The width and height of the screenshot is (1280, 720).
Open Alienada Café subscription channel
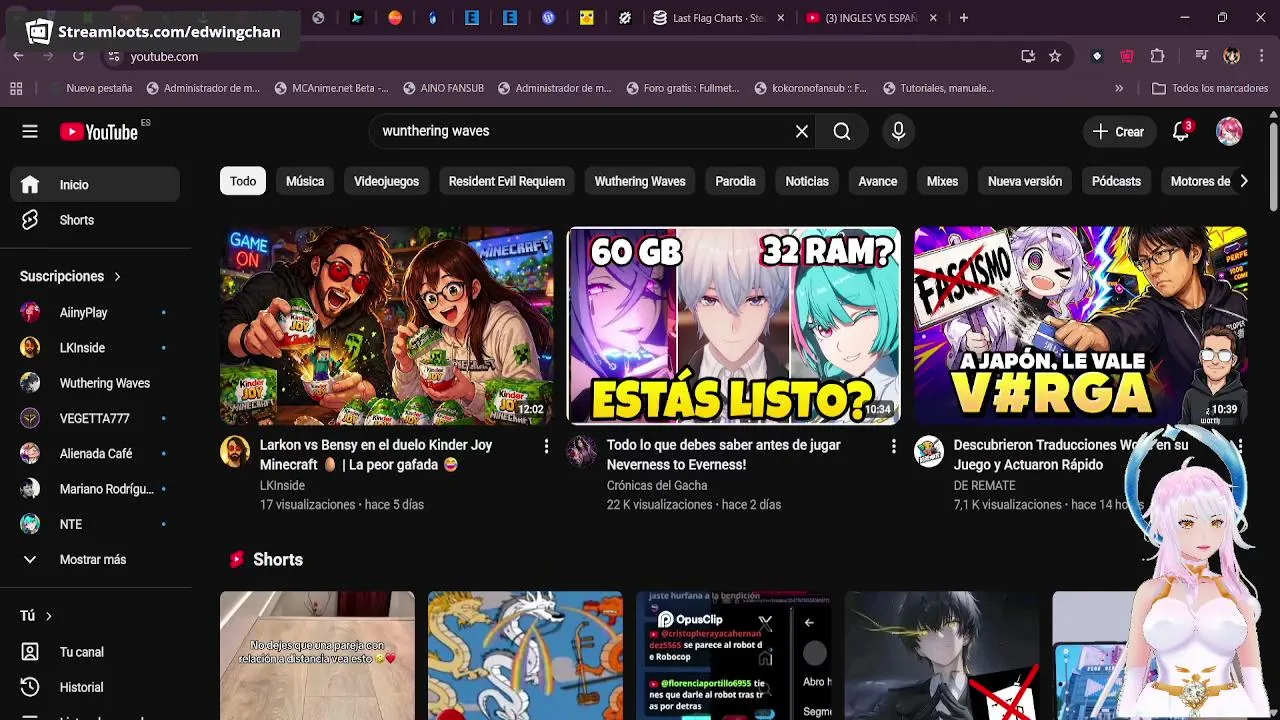96,453
